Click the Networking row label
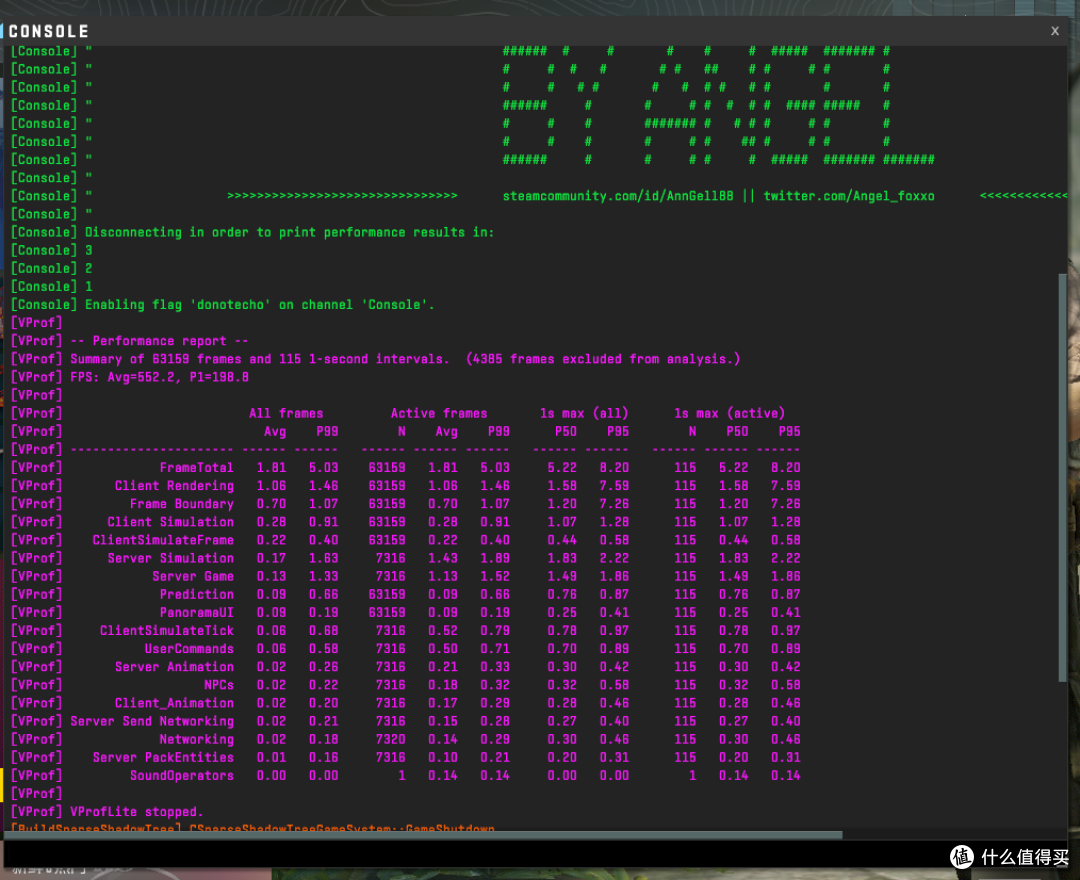This screenshot has width=1080, height=880. pyautogui.click(x=196, y=740)
